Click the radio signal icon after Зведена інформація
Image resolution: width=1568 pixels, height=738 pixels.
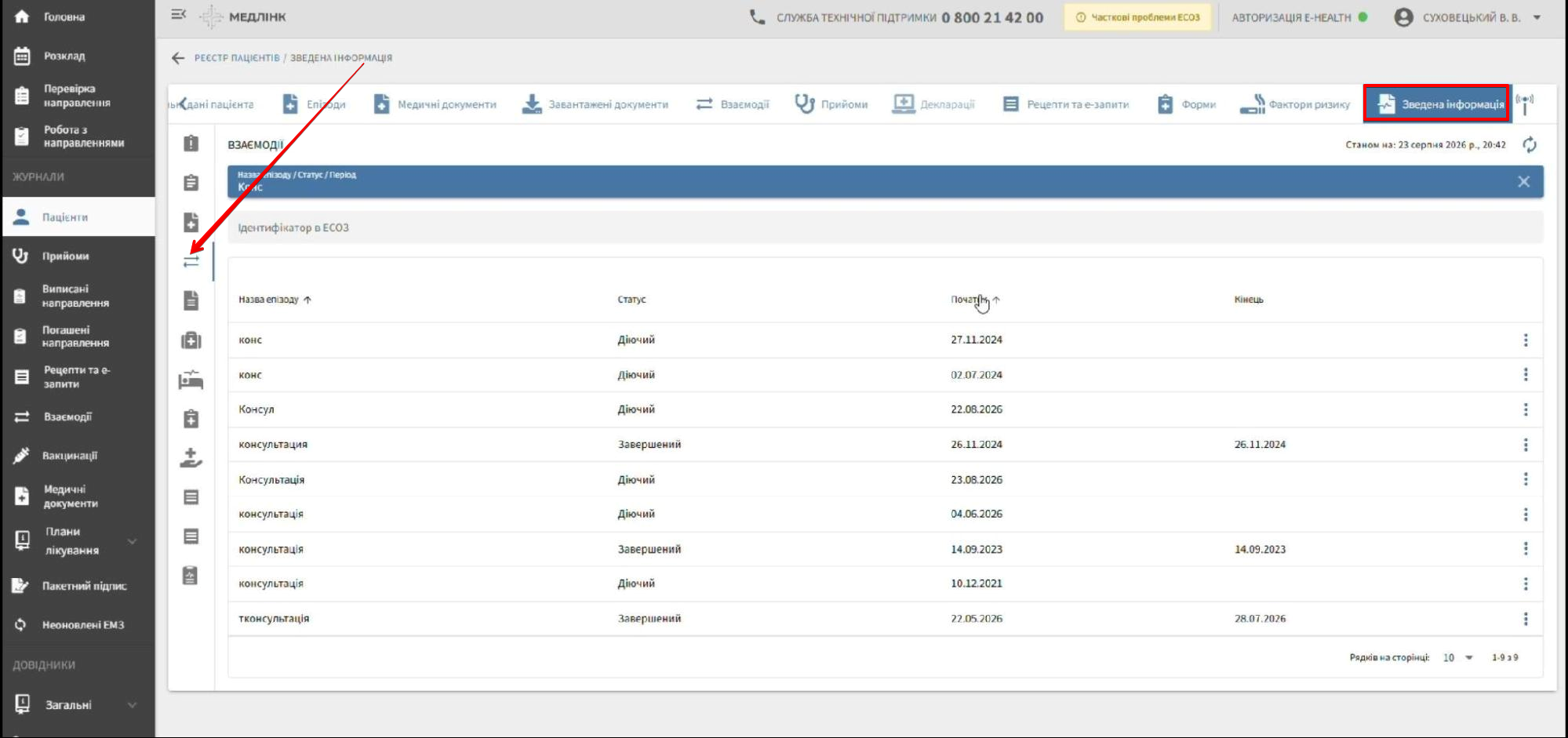click(x=1524, y=104)
